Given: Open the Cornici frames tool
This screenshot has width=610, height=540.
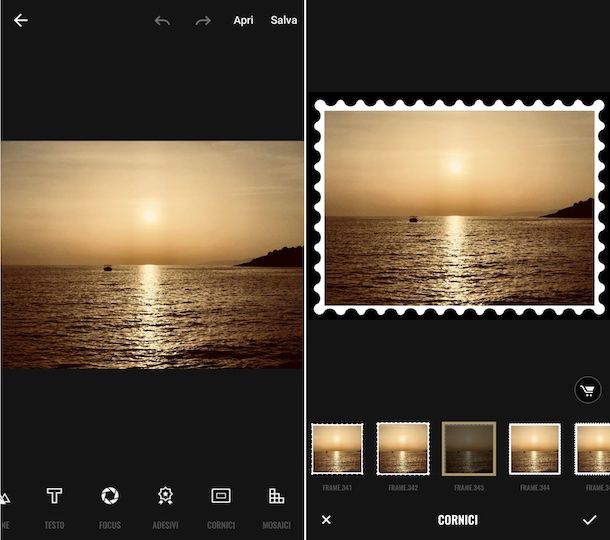Looking at the screenshot, I should [x=221, y=507].
